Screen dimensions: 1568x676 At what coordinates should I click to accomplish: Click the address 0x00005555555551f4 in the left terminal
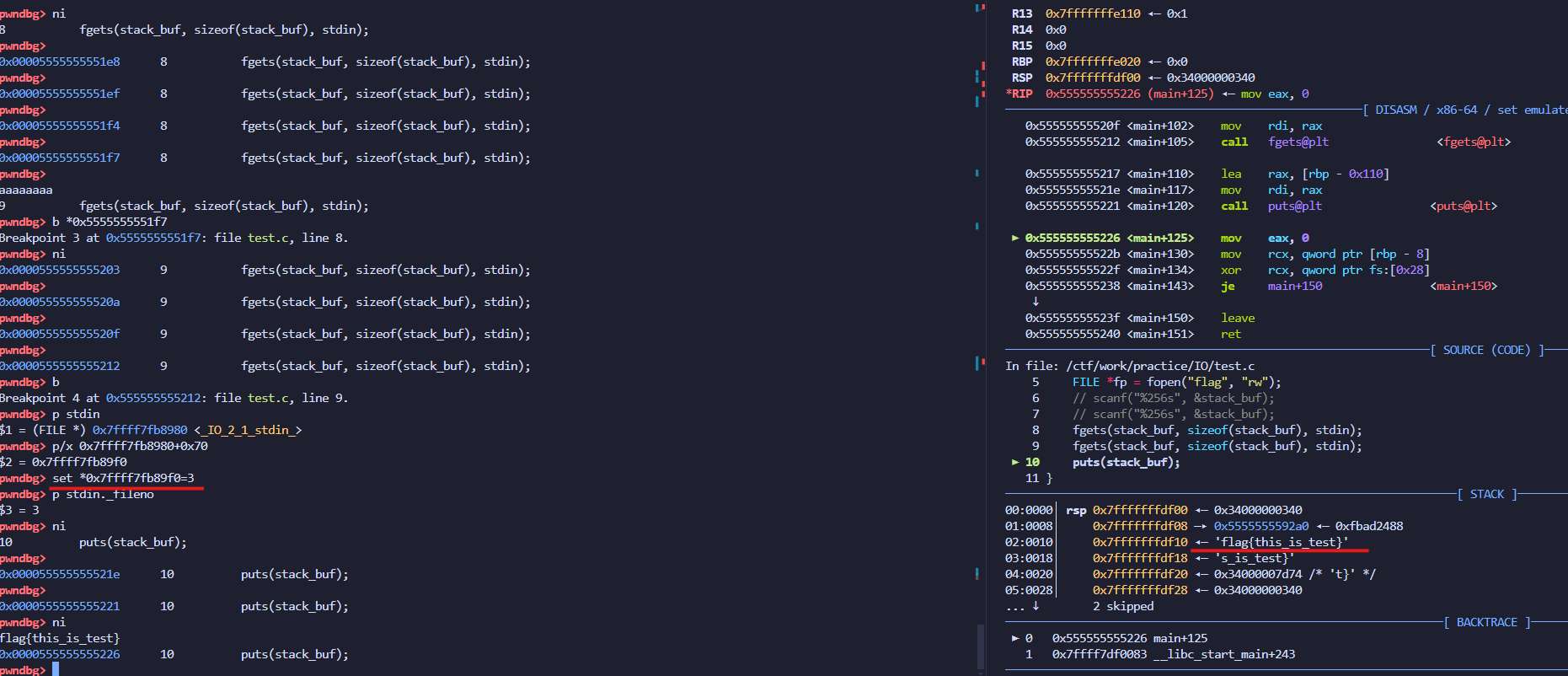tap(60, 126)
